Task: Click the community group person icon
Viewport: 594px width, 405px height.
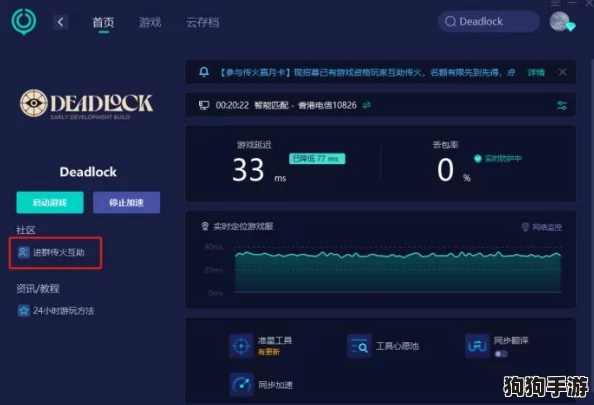Action: [23, 252]
